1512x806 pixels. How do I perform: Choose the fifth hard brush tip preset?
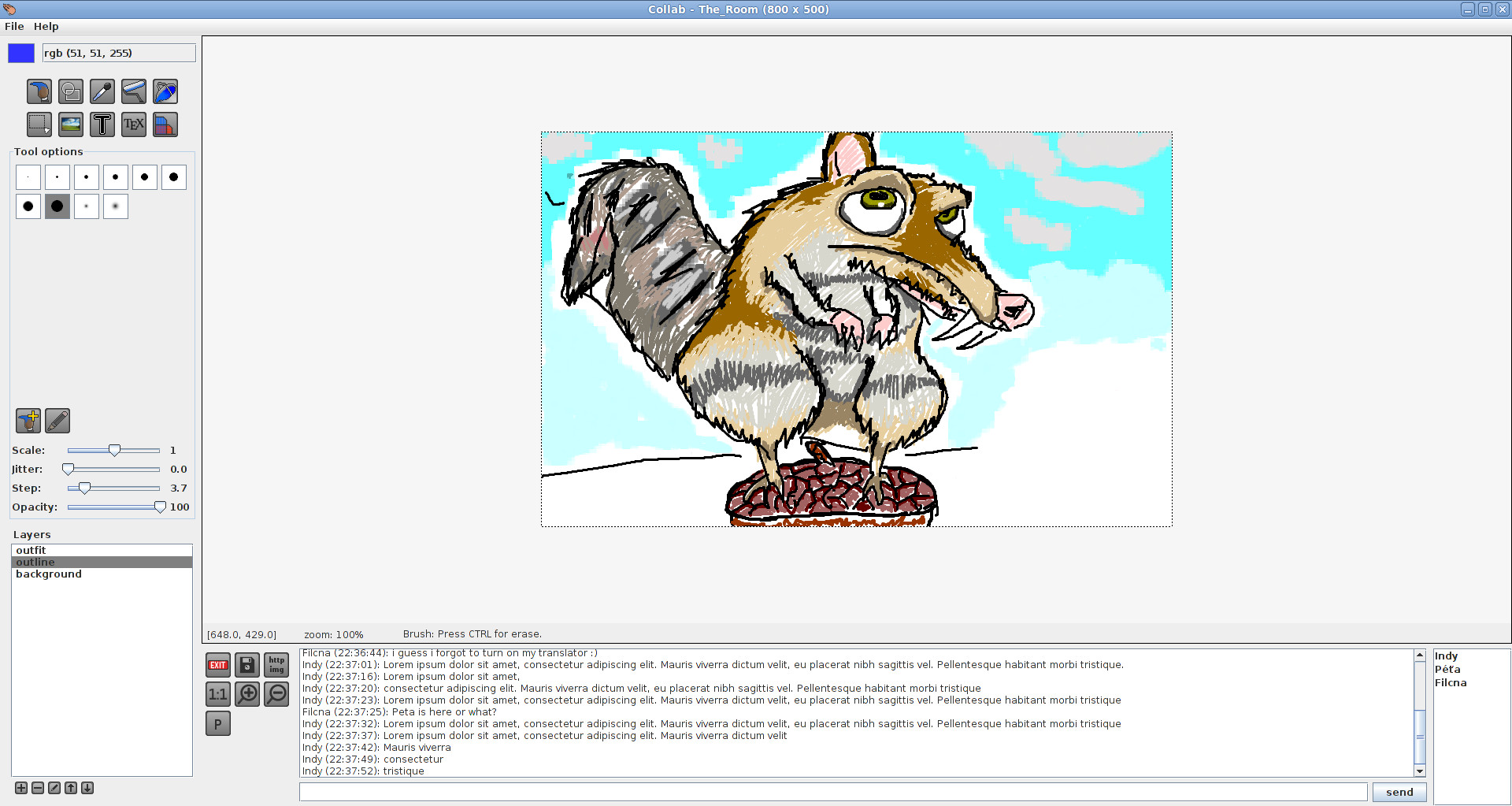point(145,177)
